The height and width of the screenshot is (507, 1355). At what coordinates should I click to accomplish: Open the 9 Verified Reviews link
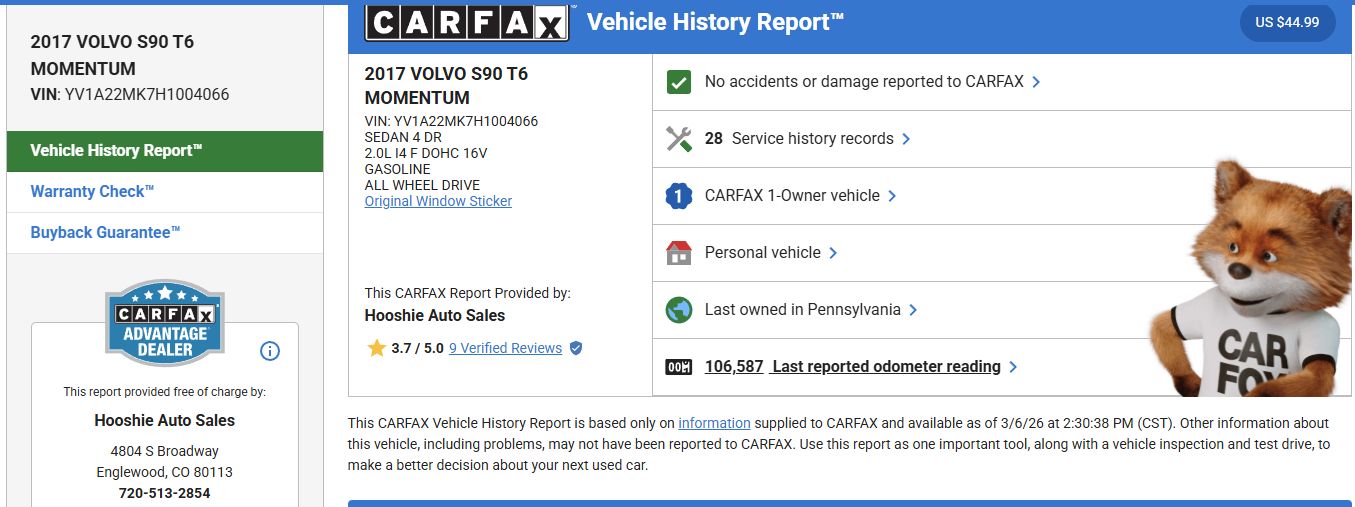(505, 348)
